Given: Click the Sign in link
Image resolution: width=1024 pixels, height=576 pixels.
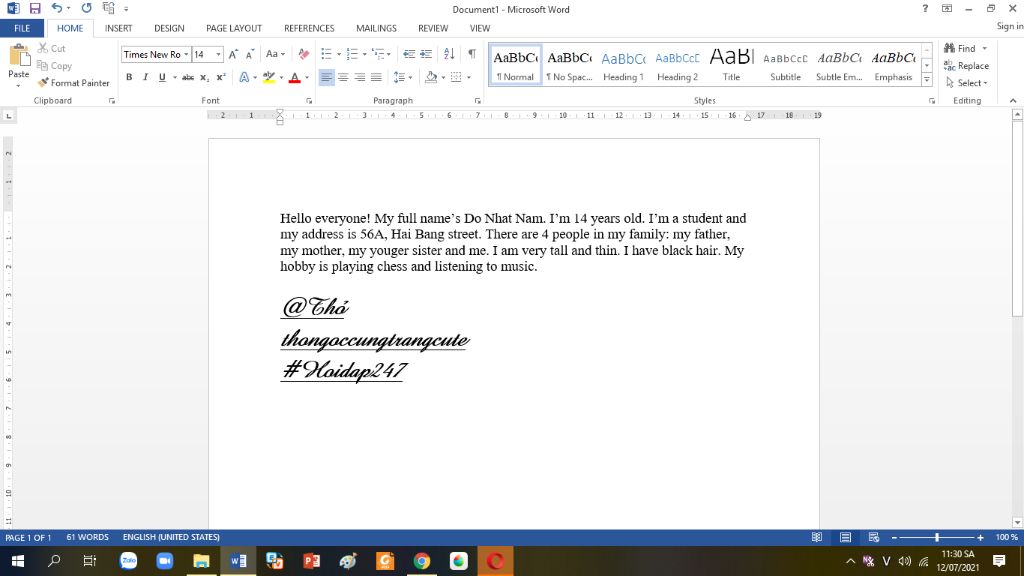Looking at the screenshot, I should coord(1010,26).
